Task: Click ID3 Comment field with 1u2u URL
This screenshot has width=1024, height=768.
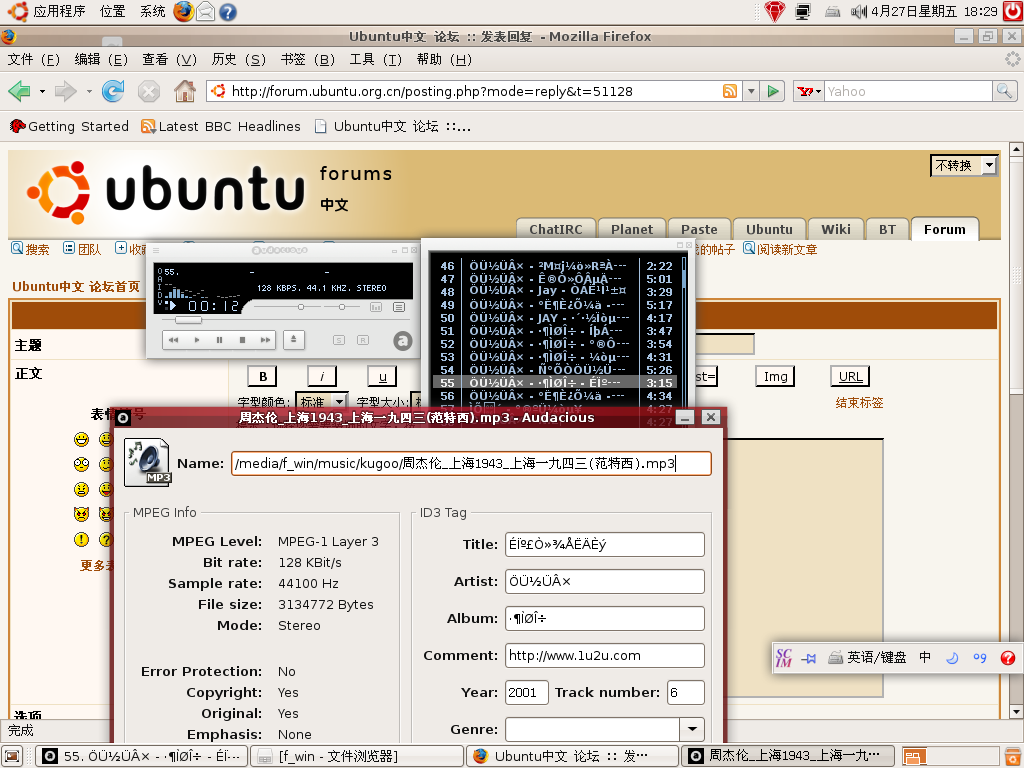Action: [605, 656]
